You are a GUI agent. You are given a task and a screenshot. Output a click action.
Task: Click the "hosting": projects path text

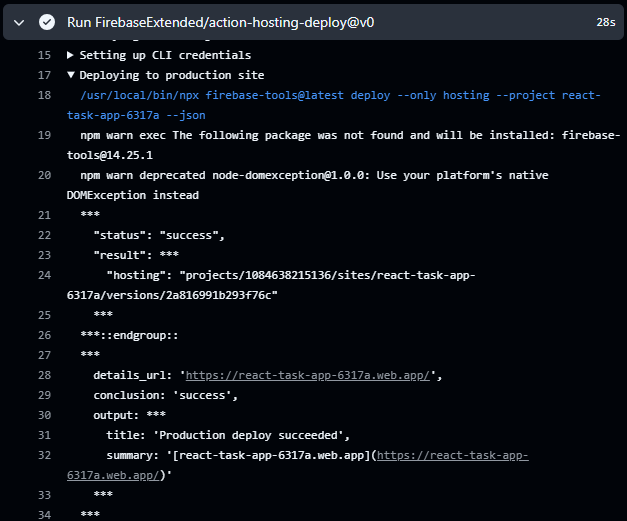click(x=271, y=285)
